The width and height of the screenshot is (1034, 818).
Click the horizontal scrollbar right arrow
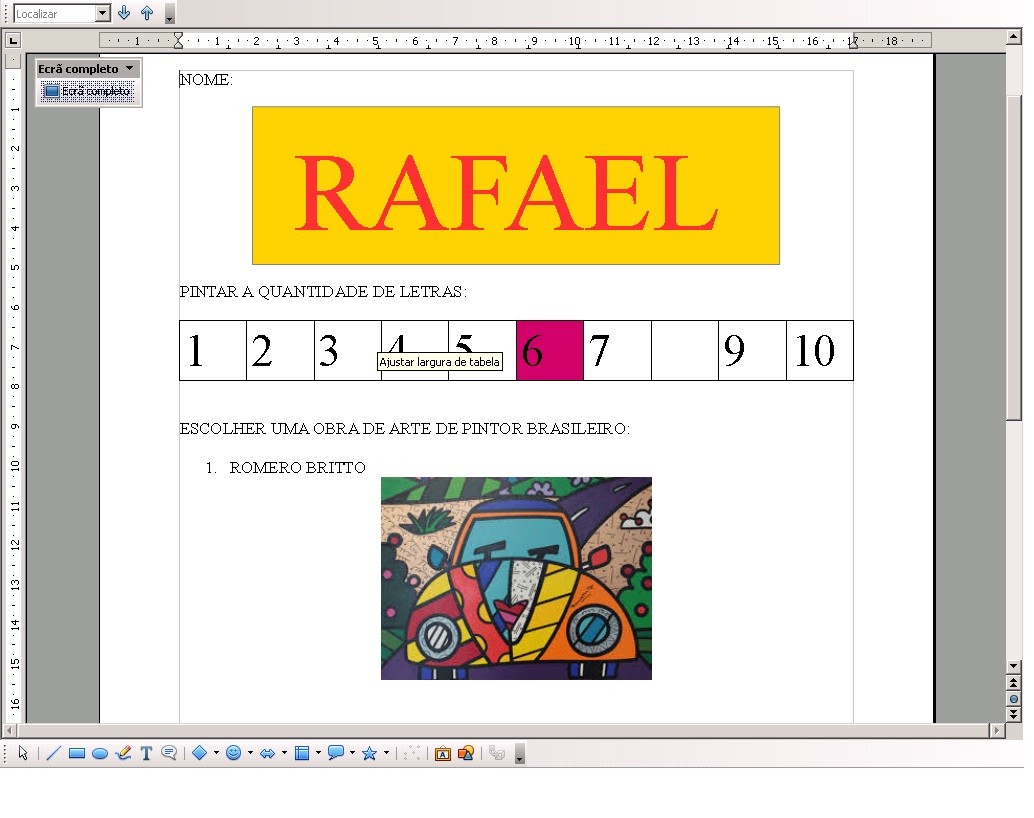(997, 730)
